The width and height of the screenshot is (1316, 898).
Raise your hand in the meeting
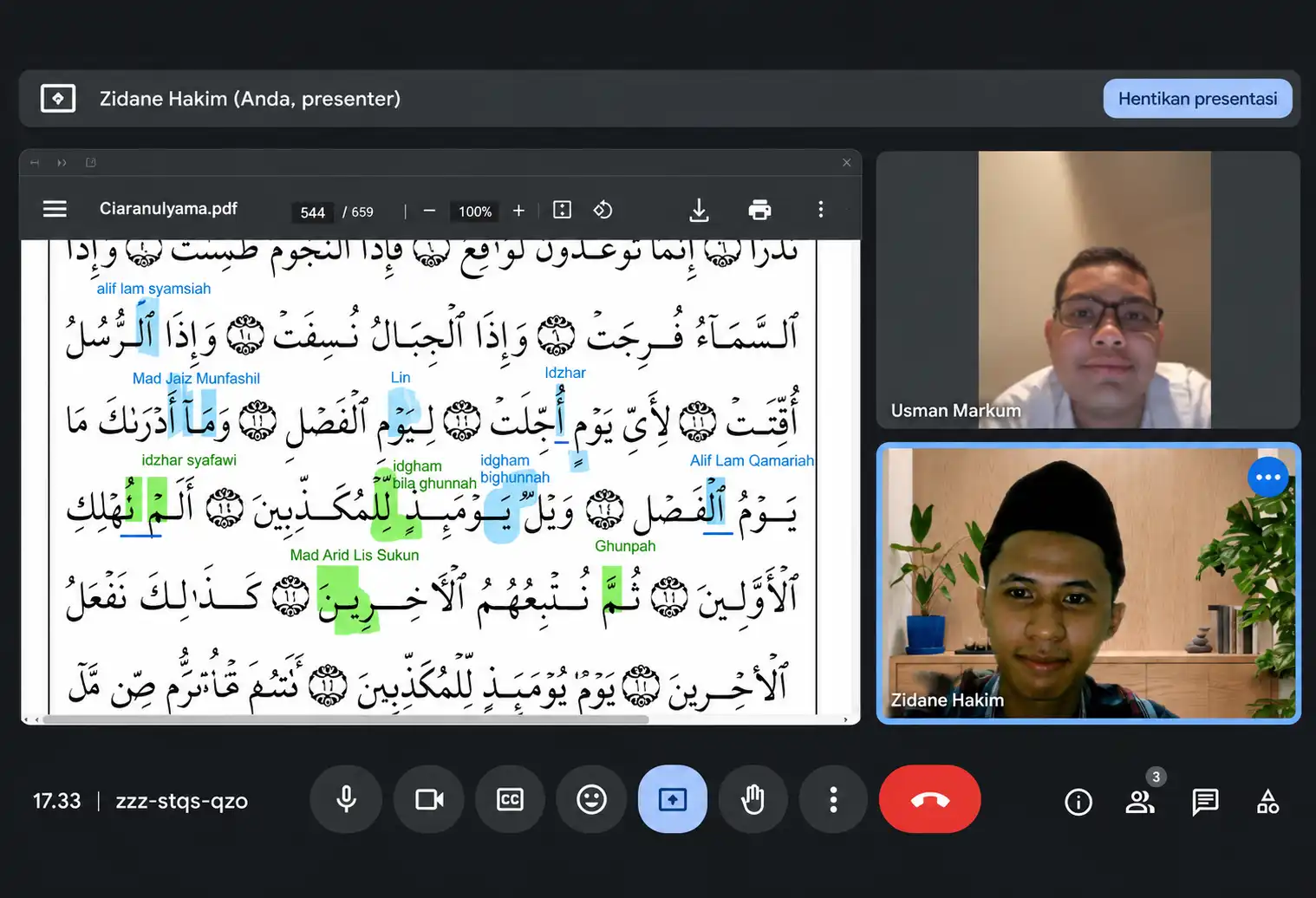click(753, 799)
